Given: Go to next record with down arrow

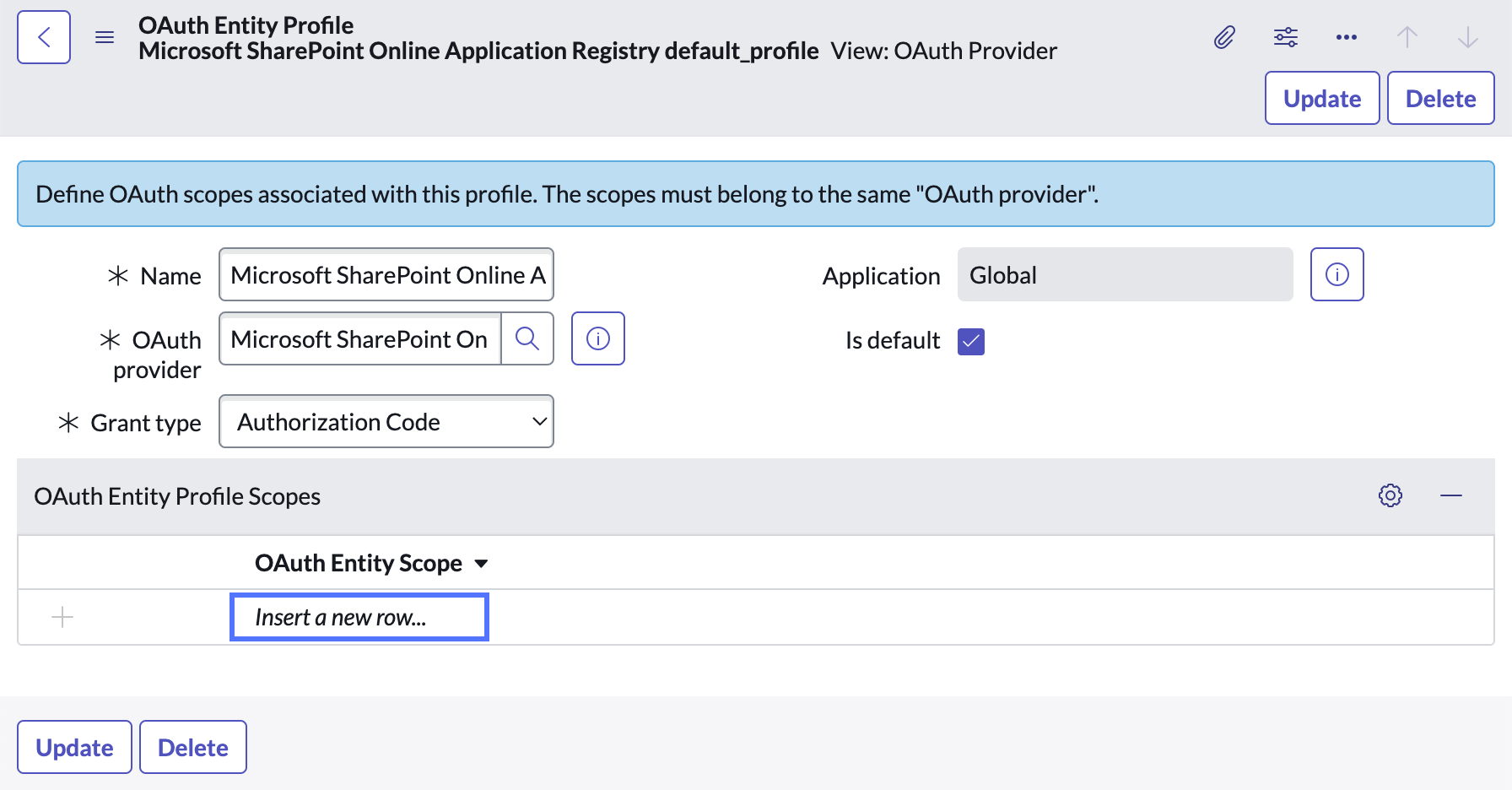Looking at the screenshot, I should point(1468,37).
